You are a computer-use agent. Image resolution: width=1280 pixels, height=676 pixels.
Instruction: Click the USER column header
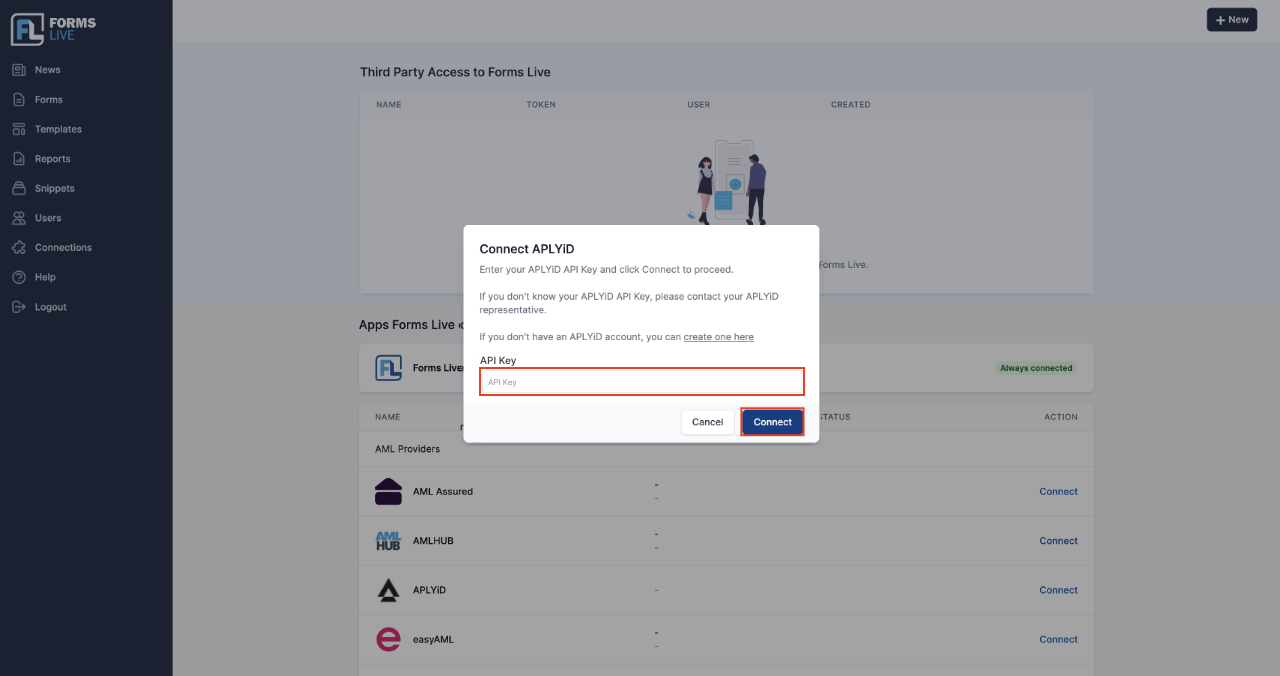pyautogui.click(x=698, y=105)
